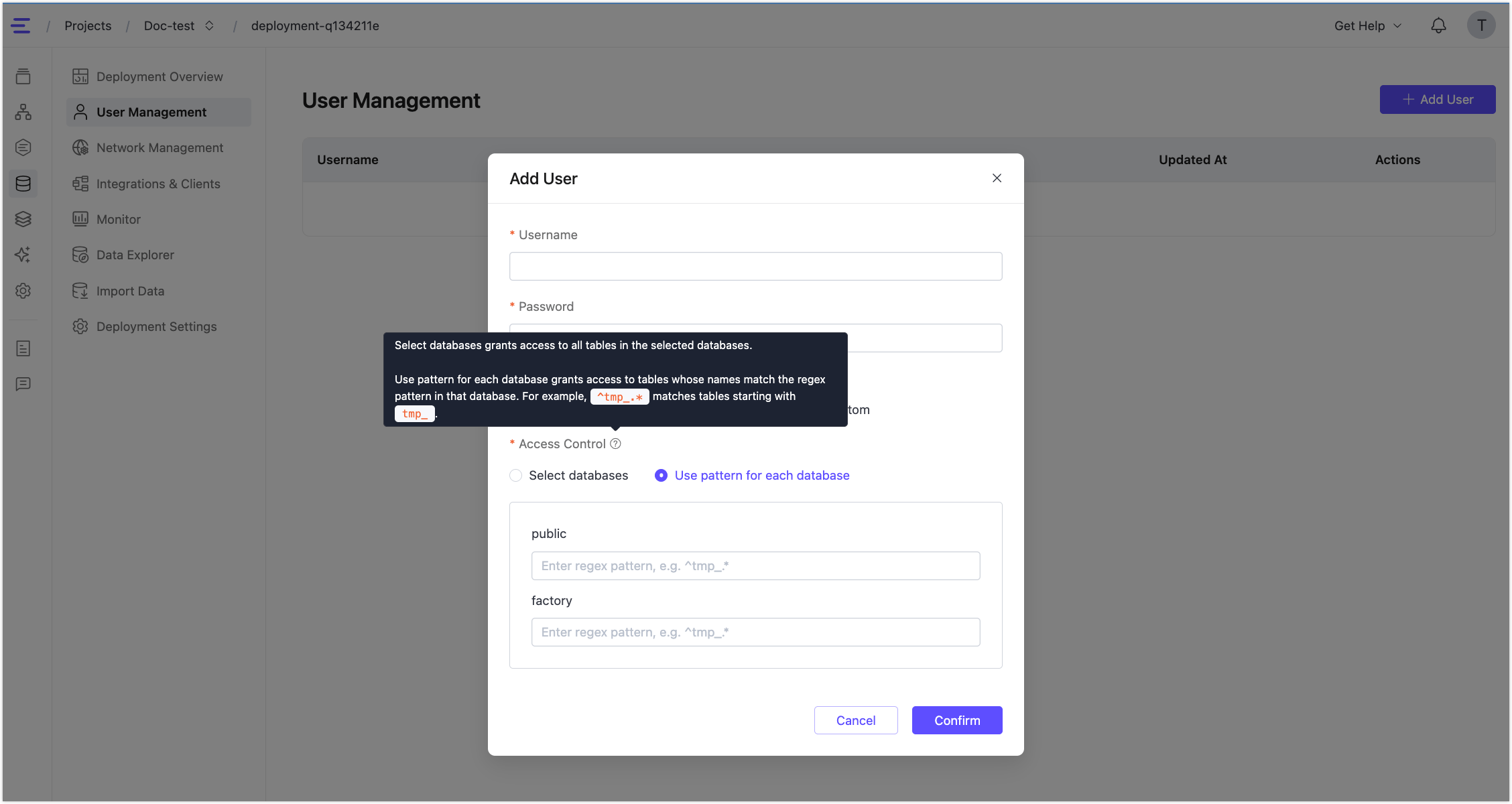Click the User Management page heading

coord(391,100)
